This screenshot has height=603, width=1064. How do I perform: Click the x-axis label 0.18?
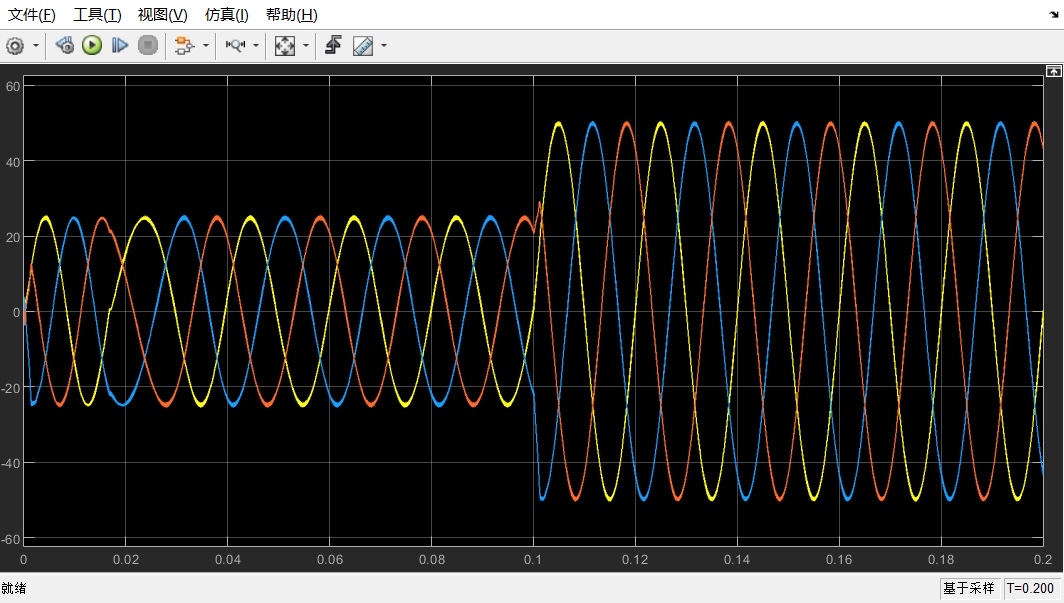941,560
